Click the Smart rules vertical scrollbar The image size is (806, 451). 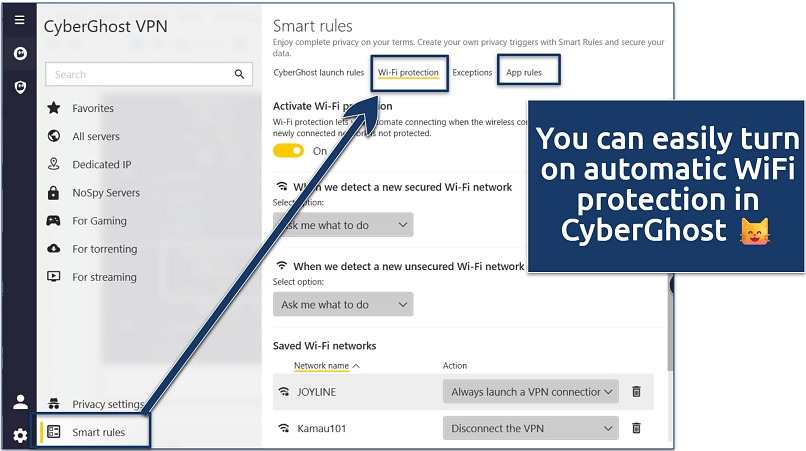670,324
